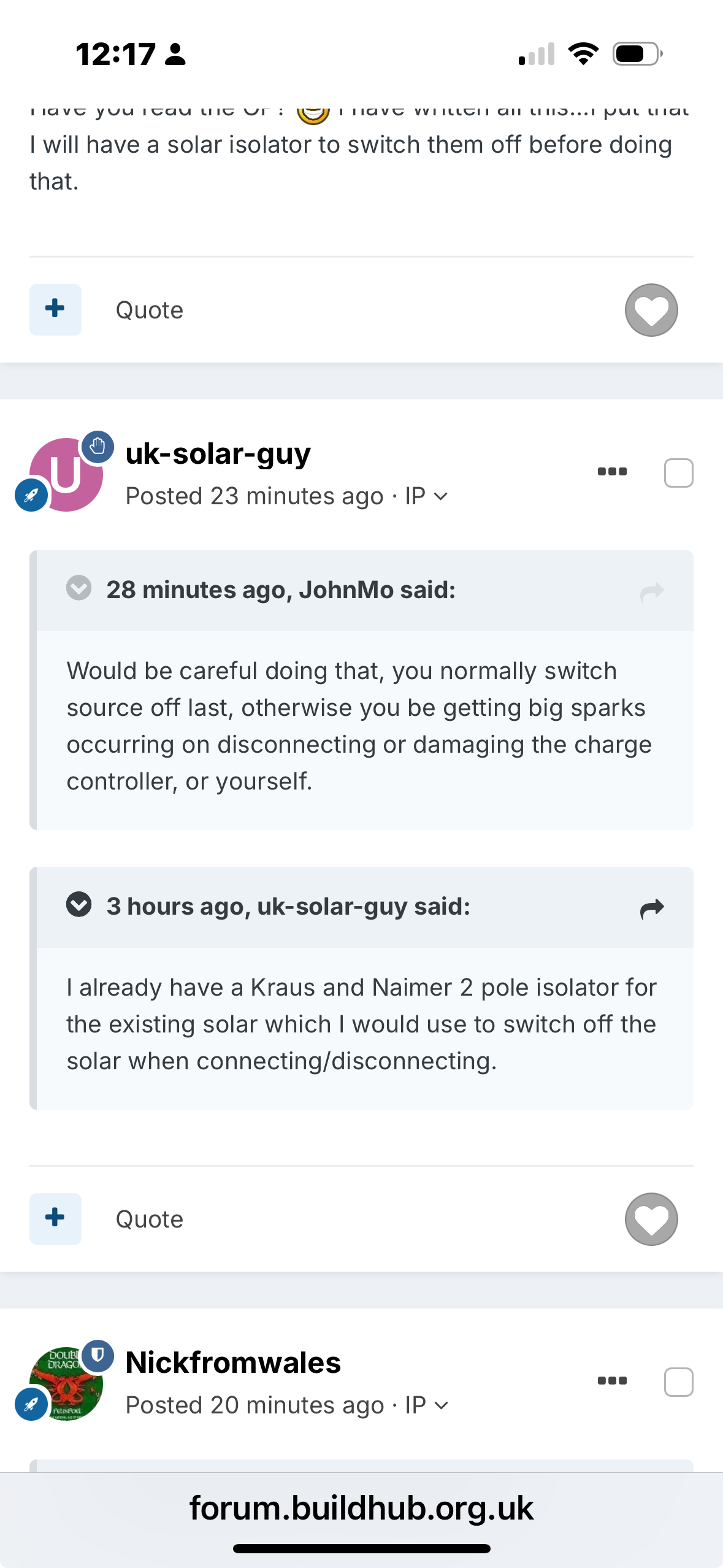Viewport: 723px width, 1568px height.
Task: Expand the IP dropdown on uk-solar-guy's post
Action: click(427, 496)
